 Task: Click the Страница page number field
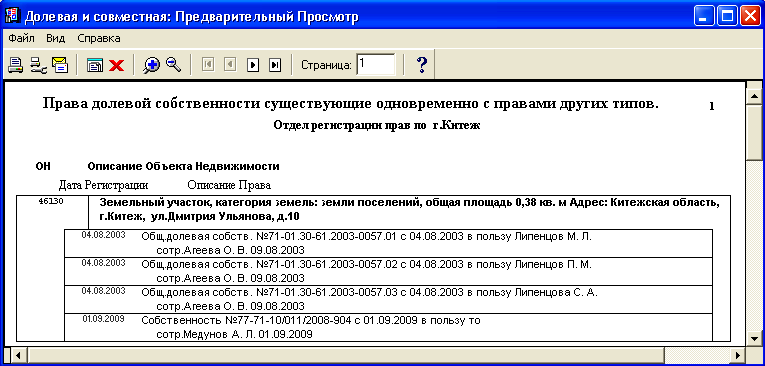[376, 64]
